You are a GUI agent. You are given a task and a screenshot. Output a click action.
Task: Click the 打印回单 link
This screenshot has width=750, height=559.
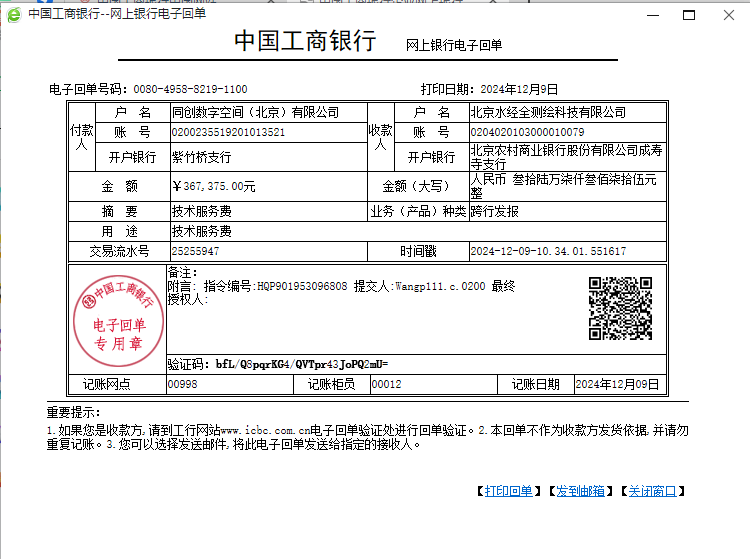508,491
